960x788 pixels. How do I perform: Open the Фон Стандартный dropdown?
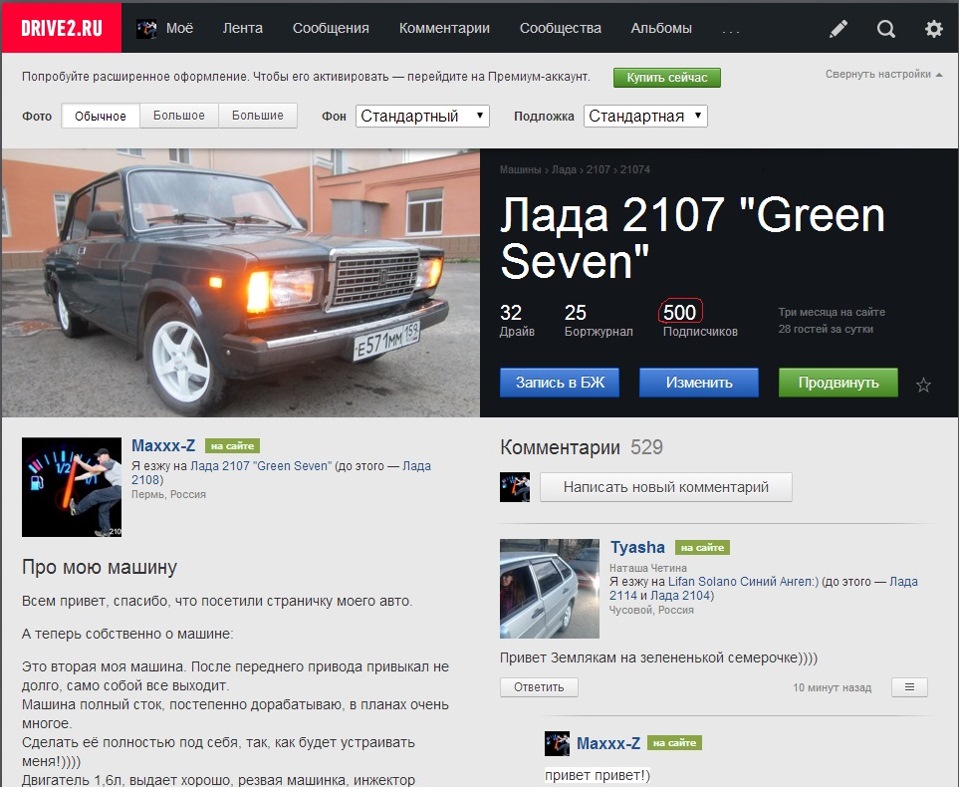pos(422,116)
